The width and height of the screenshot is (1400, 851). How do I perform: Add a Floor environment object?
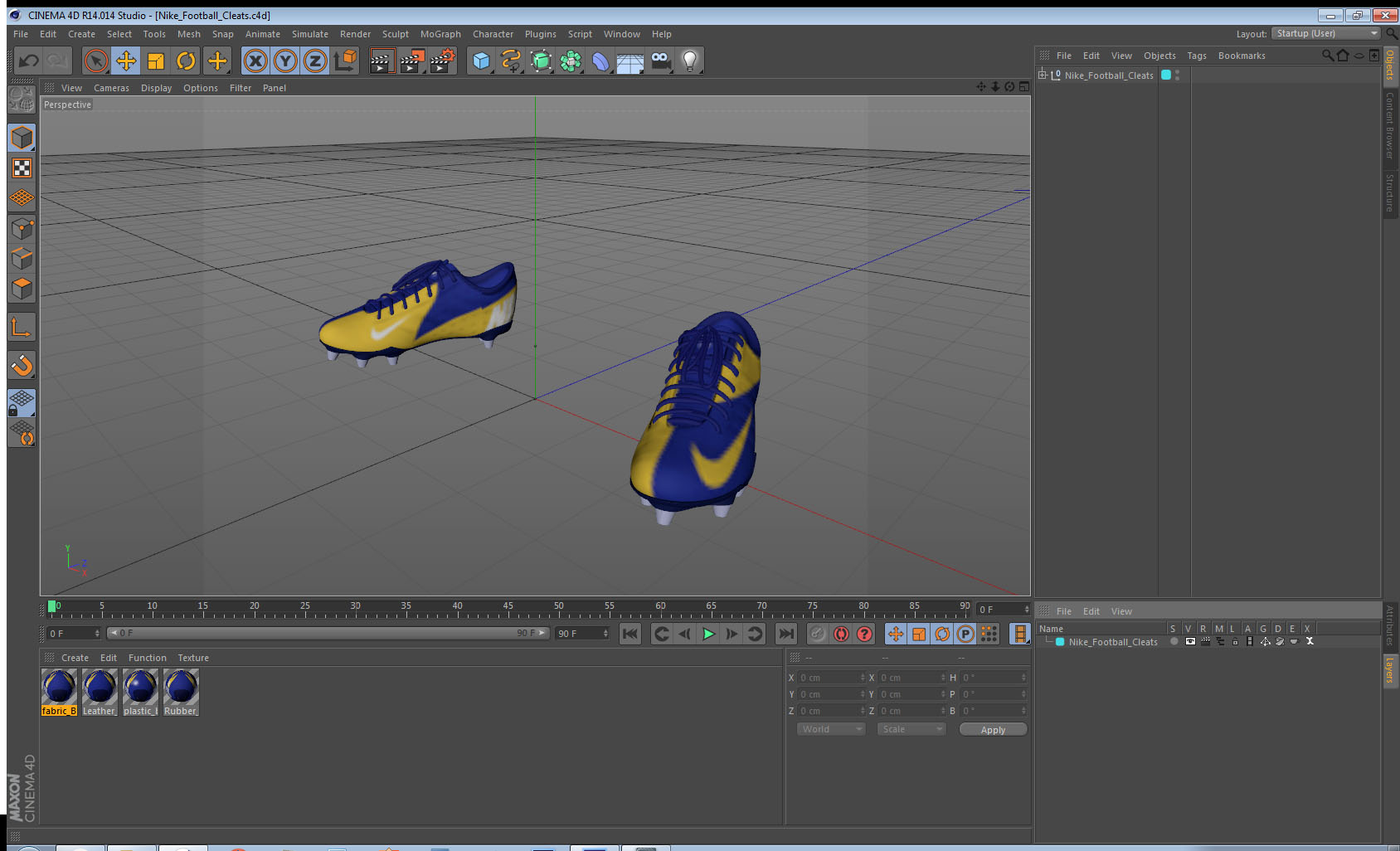click(630, 62)
